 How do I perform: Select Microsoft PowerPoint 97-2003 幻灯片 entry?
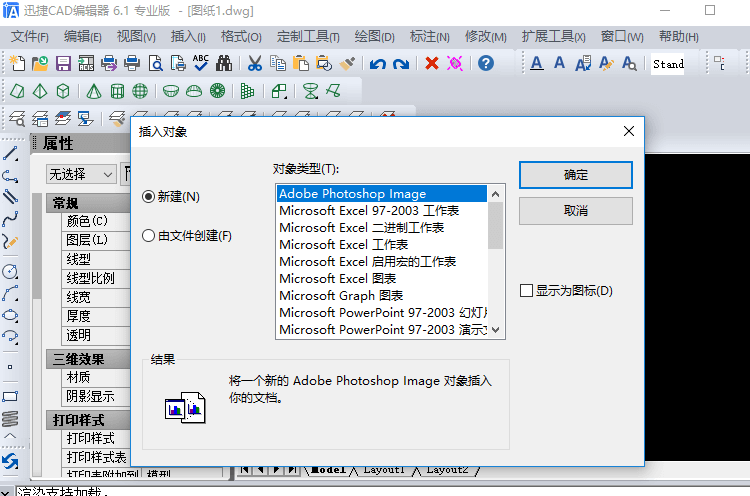point(381,312)
